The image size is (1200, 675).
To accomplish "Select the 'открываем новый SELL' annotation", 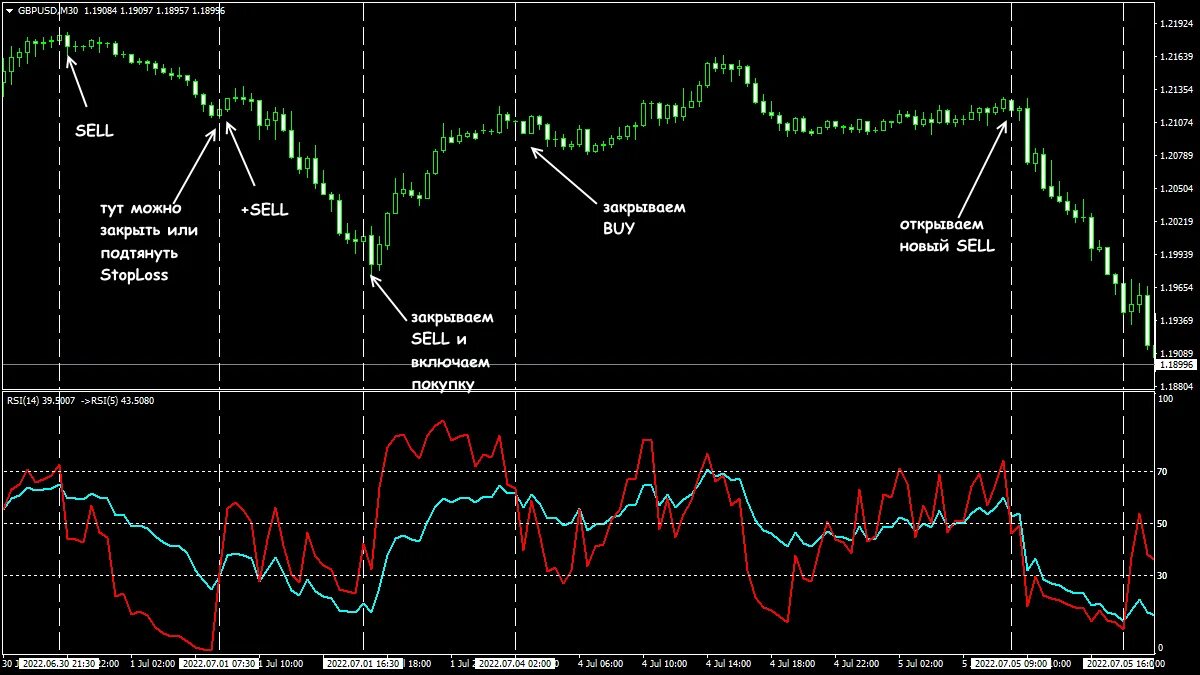I will pyautogui.click(x=944, y=236).
